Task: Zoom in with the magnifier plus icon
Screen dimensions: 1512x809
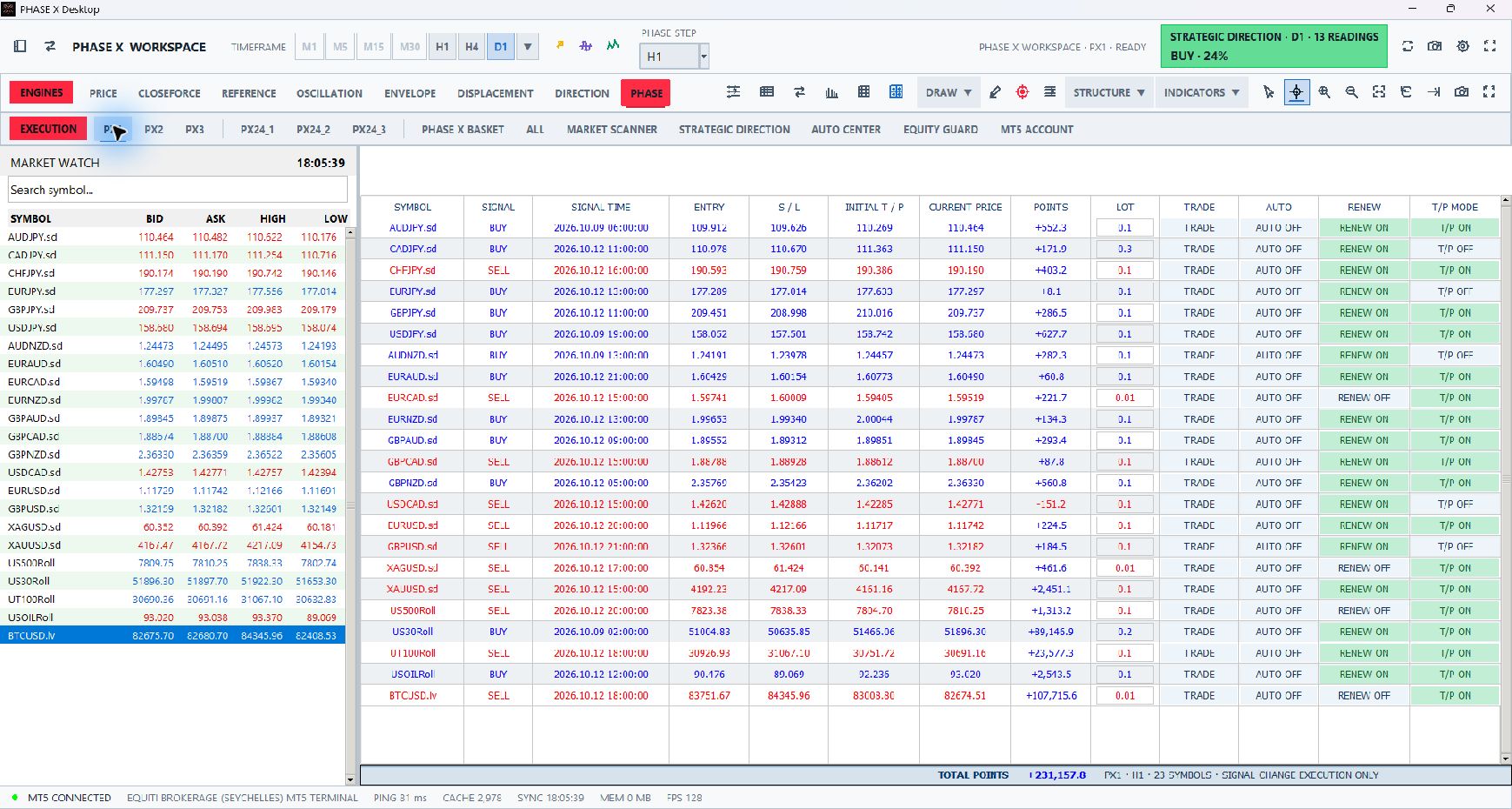Action: tap(1324, 92)
